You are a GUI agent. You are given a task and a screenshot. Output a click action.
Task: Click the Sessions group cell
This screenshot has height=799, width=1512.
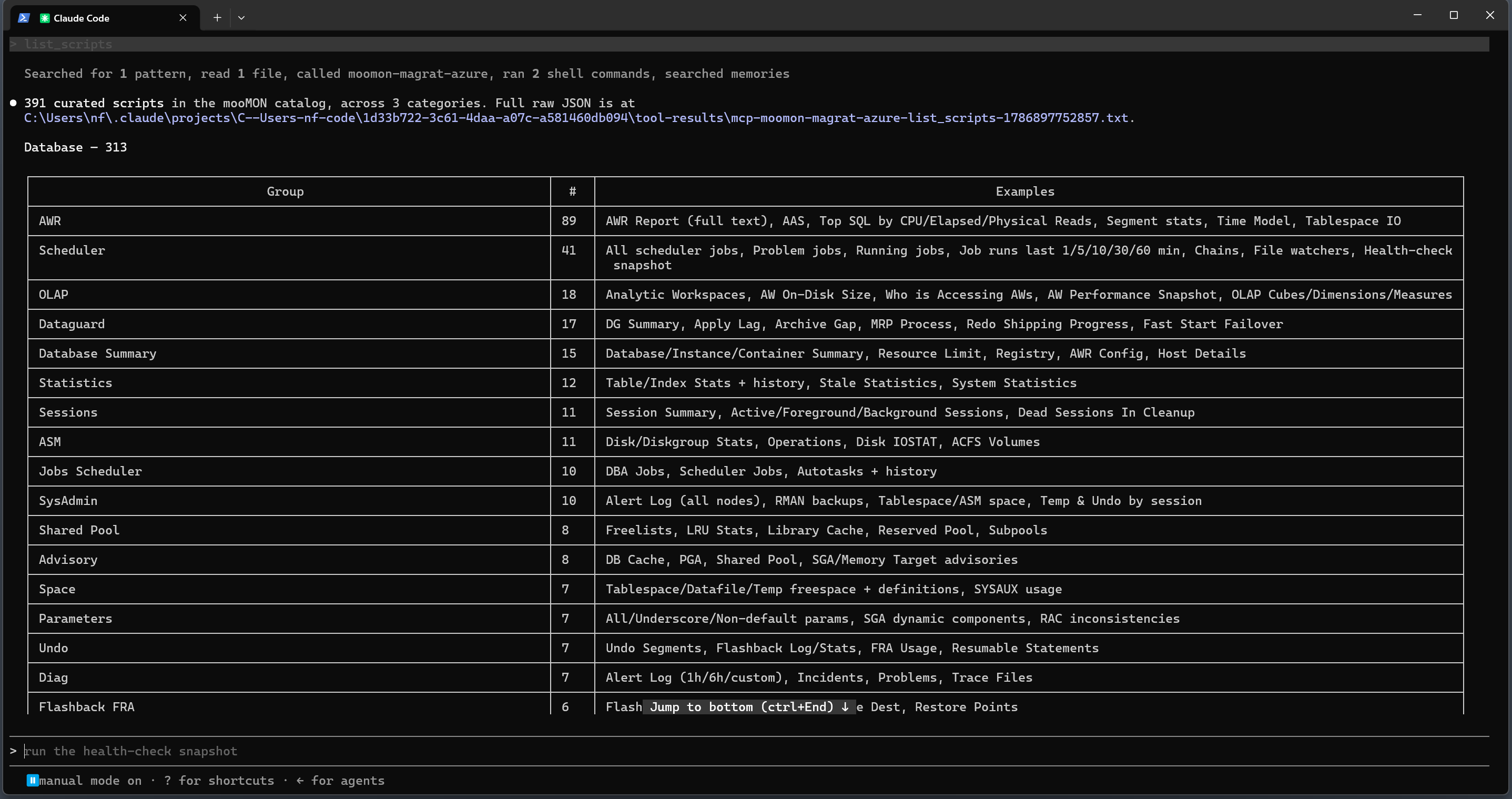click(289, 412)
